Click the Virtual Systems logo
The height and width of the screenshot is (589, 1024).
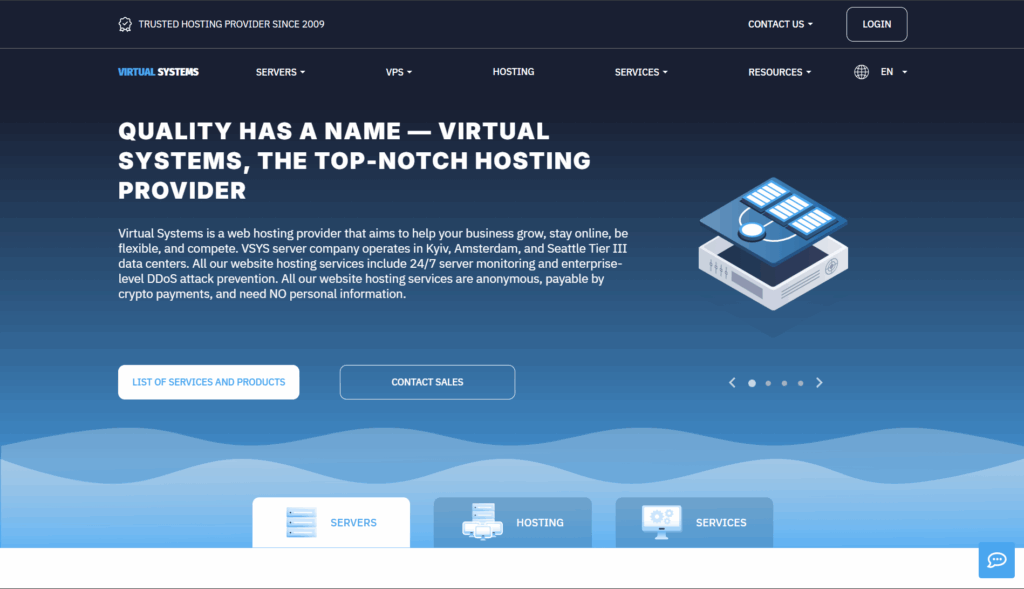pyautogui.click(x=158, y=72)
